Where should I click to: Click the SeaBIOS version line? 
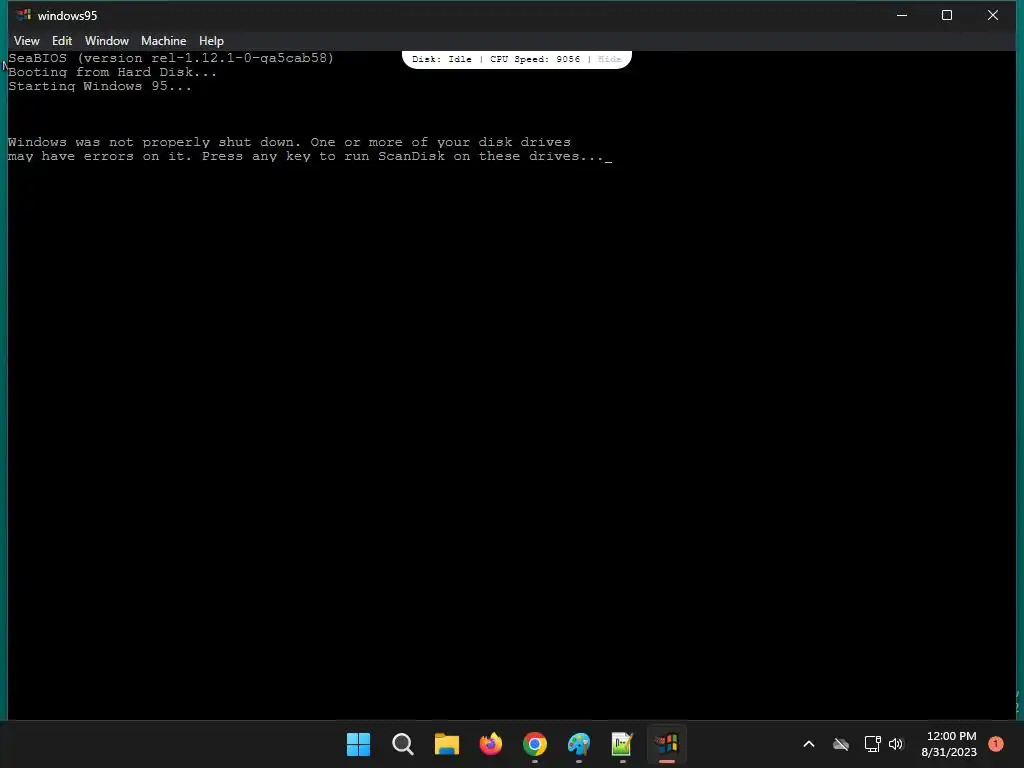171,58
